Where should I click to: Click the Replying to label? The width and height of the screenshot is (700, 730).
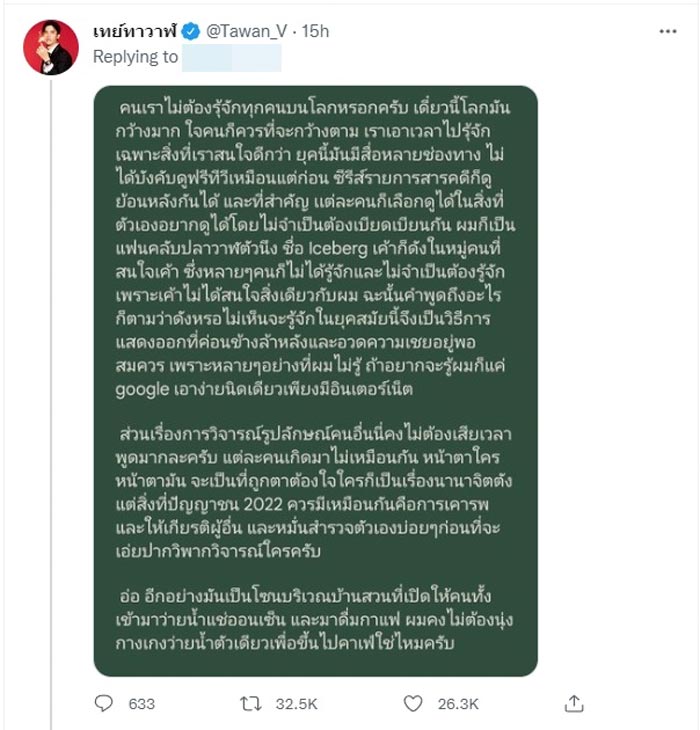[x=135, y=57]
